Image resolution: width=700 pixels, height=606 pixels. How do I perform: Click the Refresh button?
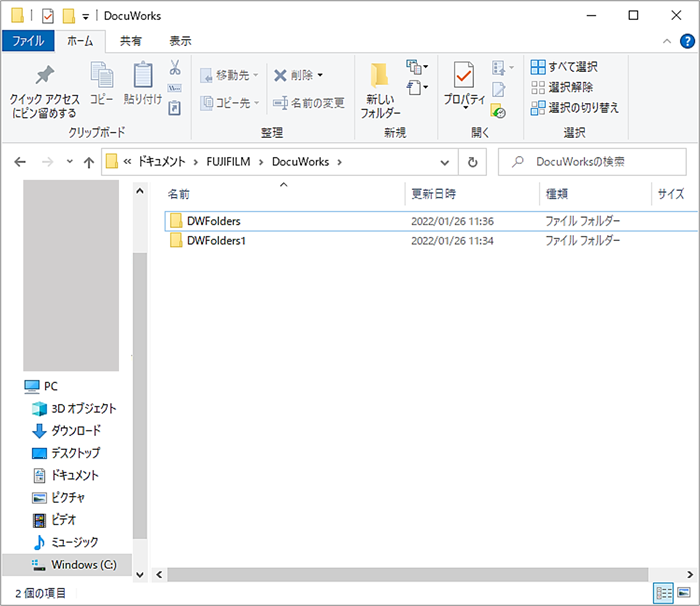(472, 162)
